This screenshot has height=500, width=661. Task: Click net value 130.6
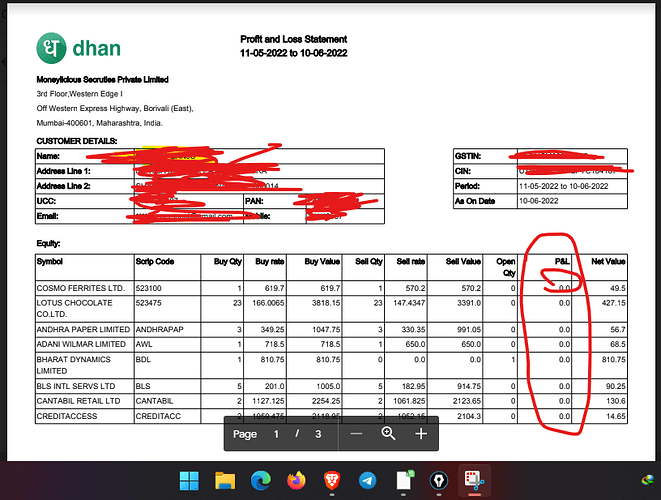615,401
